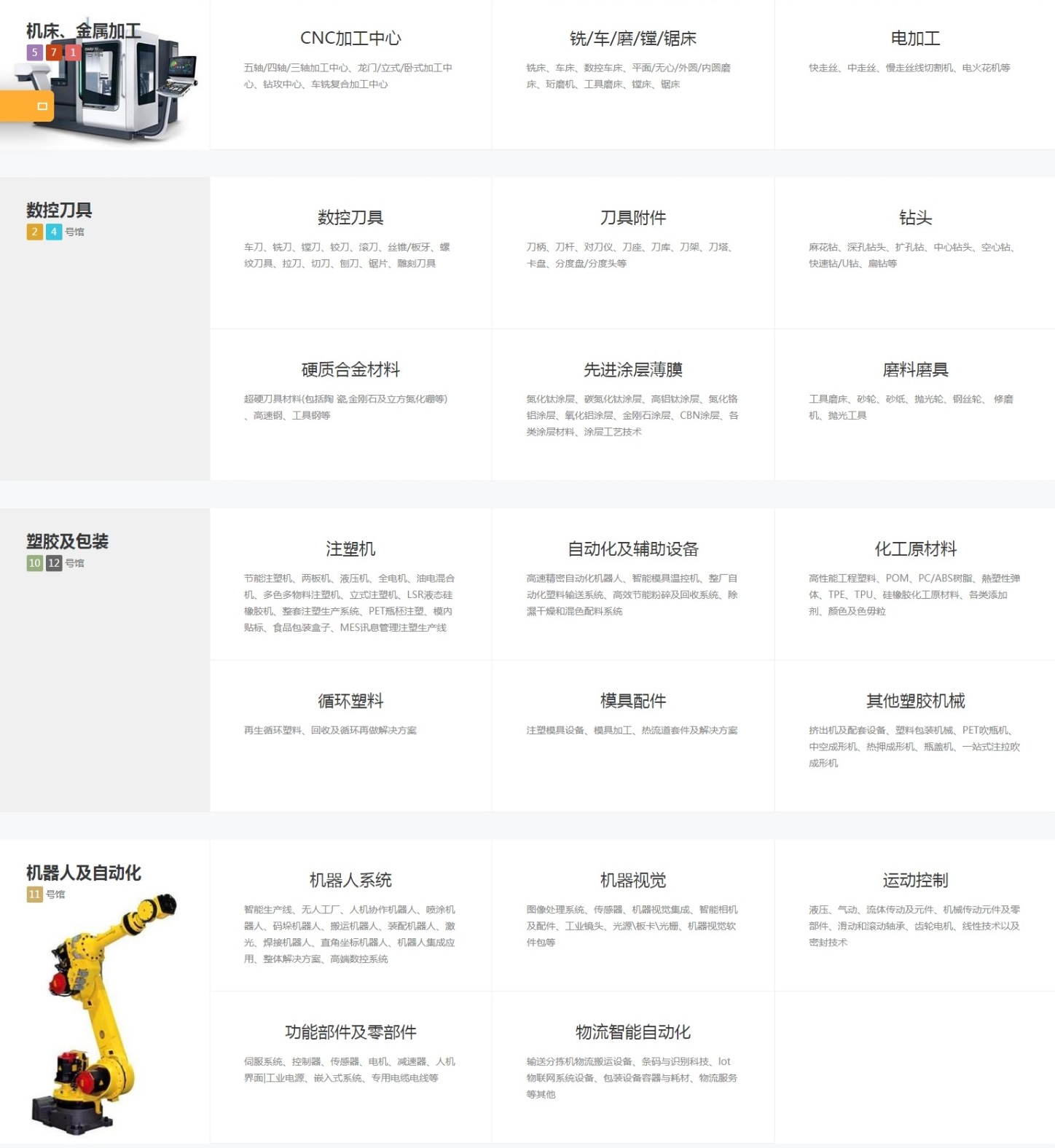Viewport: 1055px width, 1148px height.
Task: Click the cyan hall 4 badge
Action: (53, 232)
